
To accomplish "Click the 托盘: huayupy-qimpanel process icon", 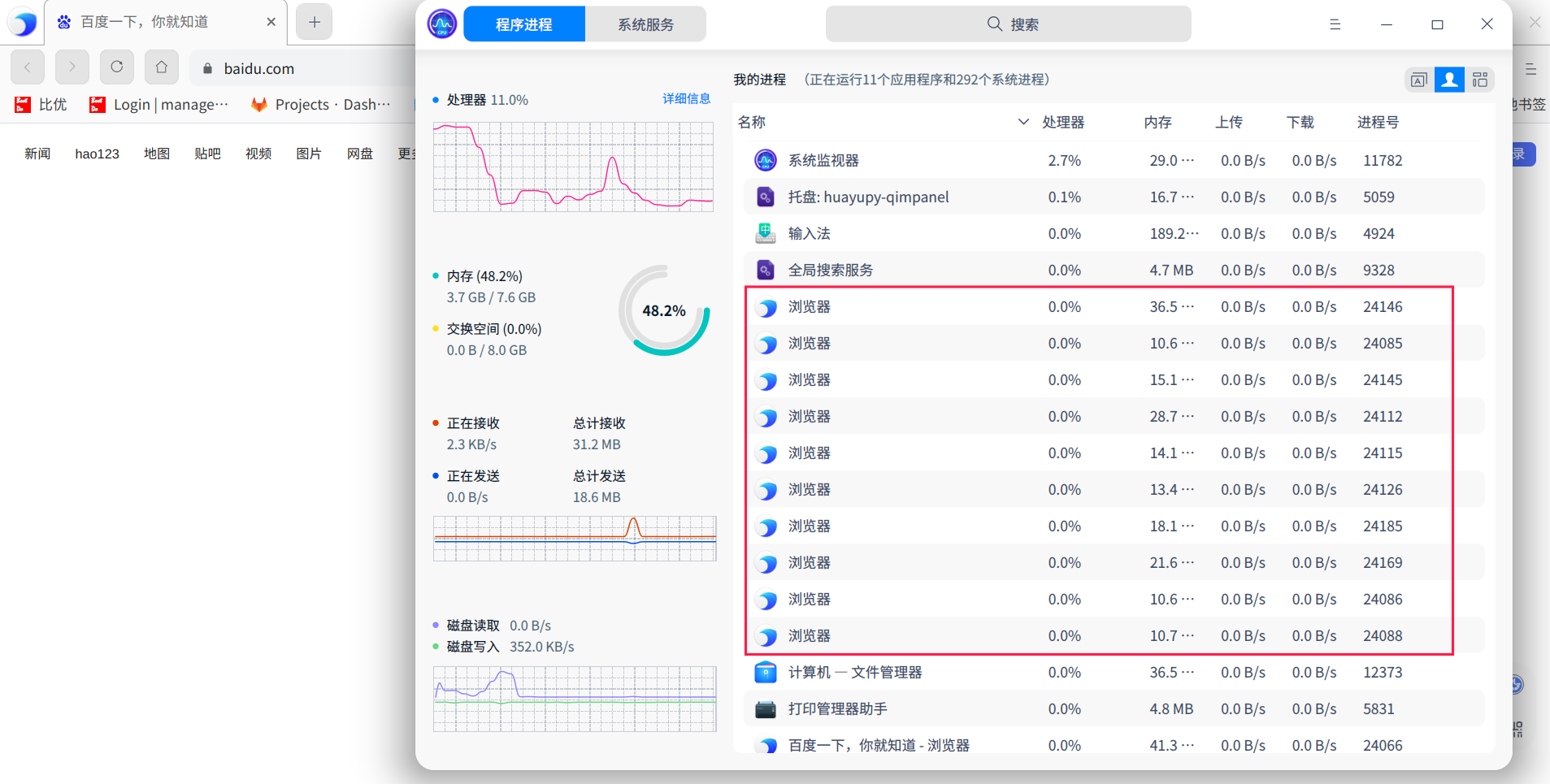I will pyautogui.click(x=766, y=197).
